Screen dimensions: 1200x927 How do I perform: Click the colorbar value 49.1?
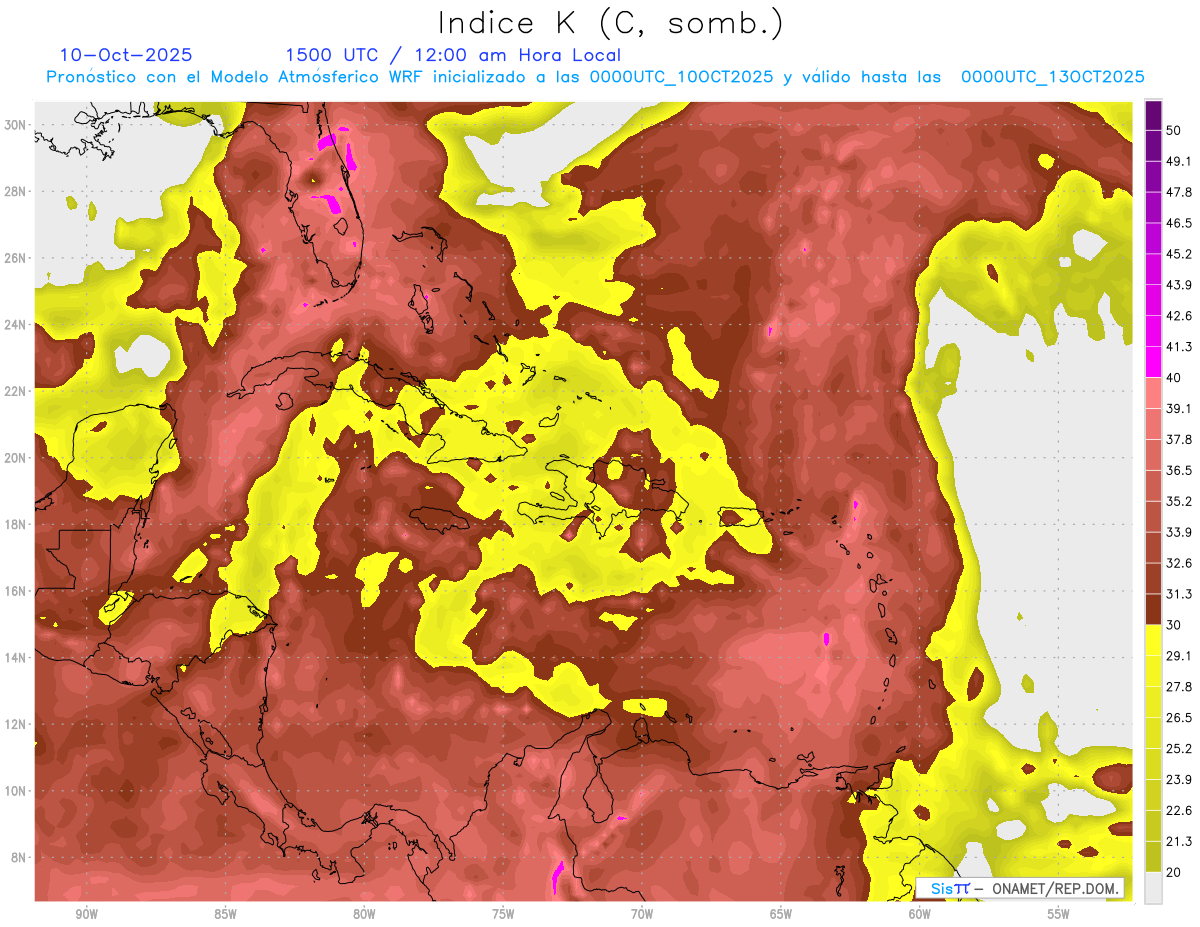click(x=1179, y=161)
